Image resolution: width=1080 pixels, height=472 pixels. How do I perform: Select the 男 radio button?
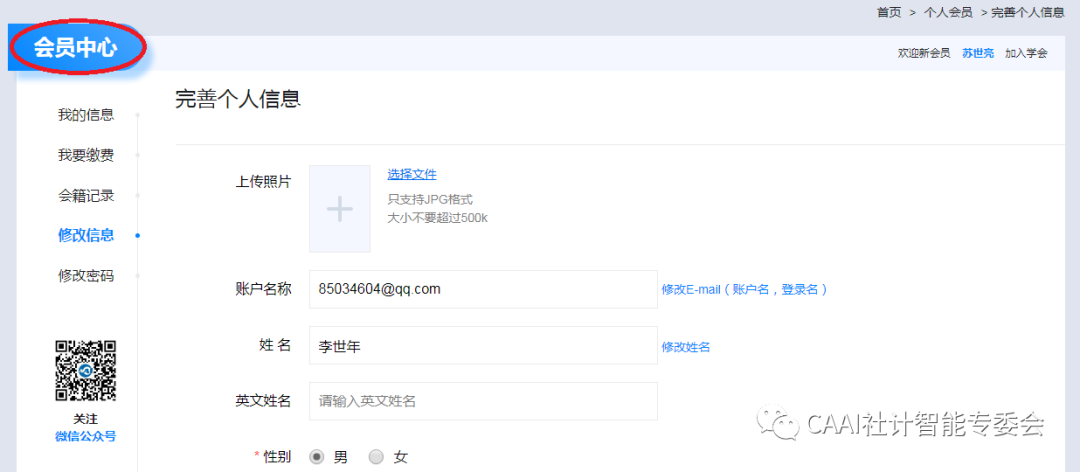317,457
